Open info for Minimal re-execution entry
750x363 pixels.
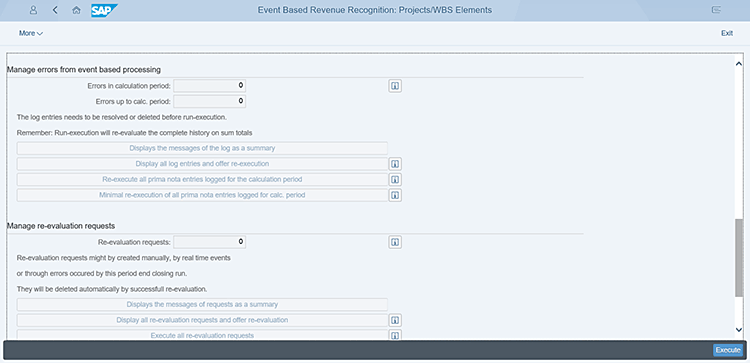click(x=395, y=195)
